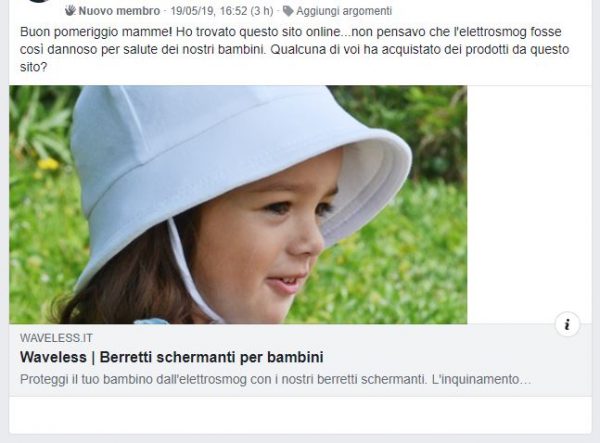Click the gray page margin below the post
The height and width of the screenshot is (443, 600).
coord(300,439)
